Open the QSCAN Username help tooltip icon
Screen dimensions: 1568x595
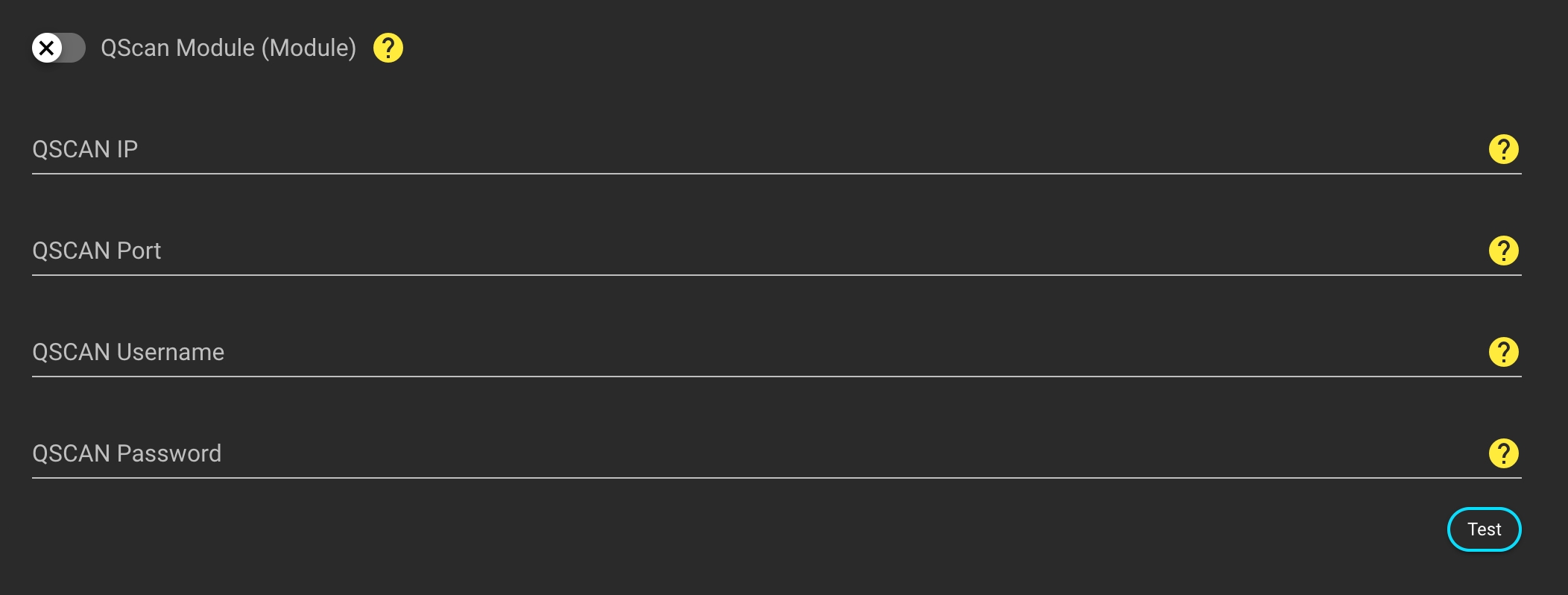tap(1503, 352)
